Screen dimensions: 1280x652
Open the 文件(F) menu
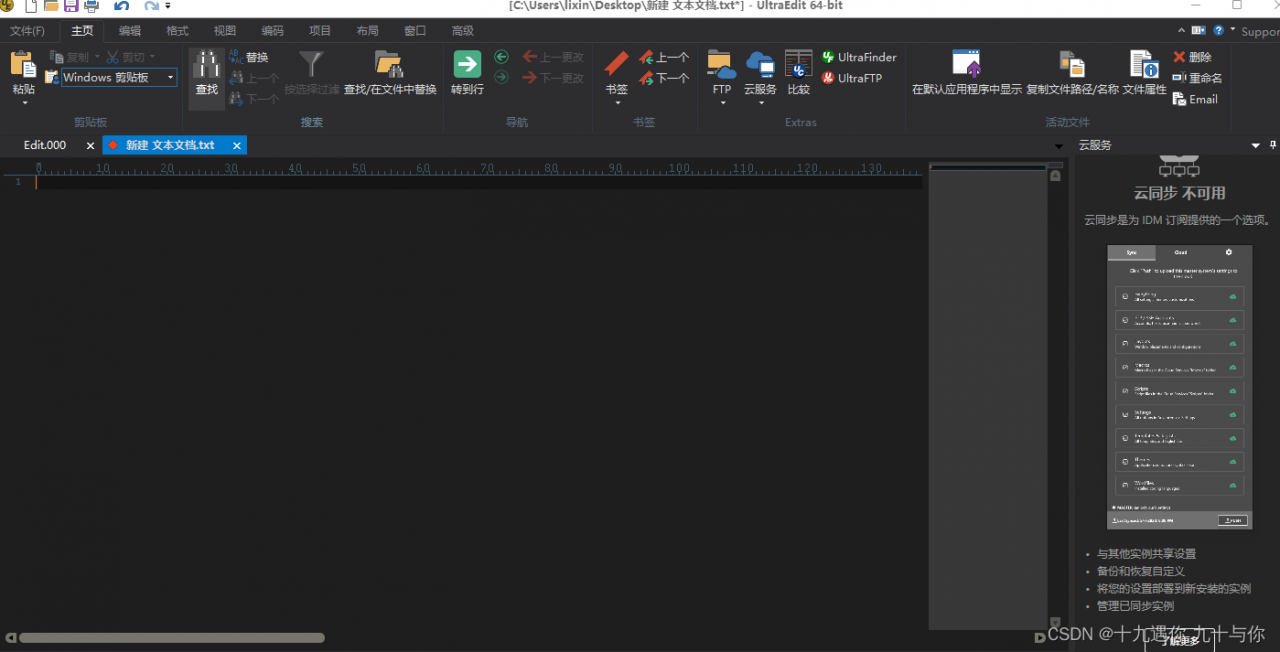(x=27, y=31)
